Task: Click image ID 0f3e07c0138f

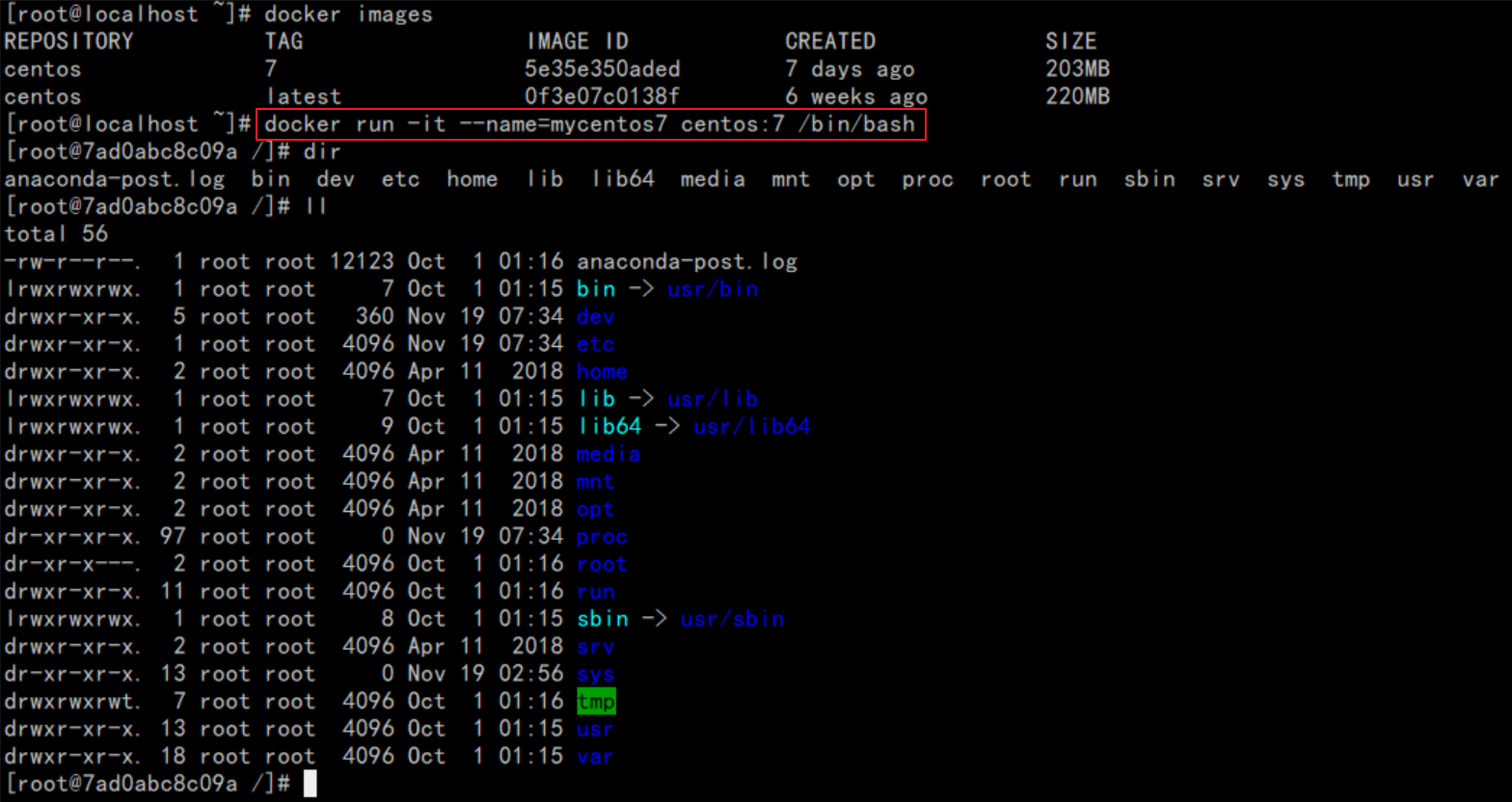Action: click(603, 96)
